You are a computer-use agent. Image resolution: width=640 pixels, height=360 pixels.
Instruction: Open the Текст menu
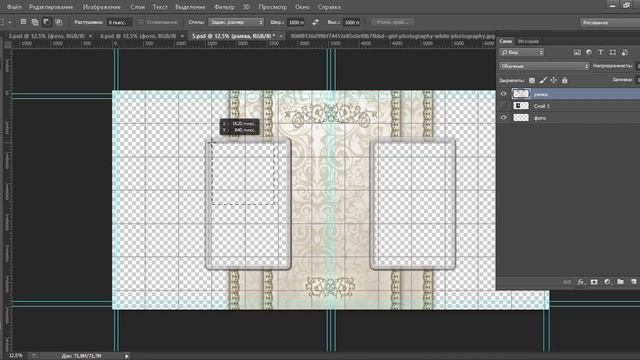[x=160, y=7]
